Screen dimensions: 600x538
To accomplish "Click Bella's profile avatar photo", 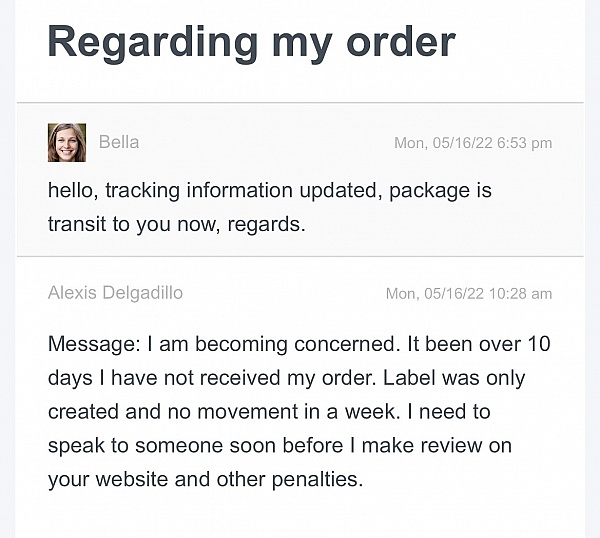I will point(67,142).
